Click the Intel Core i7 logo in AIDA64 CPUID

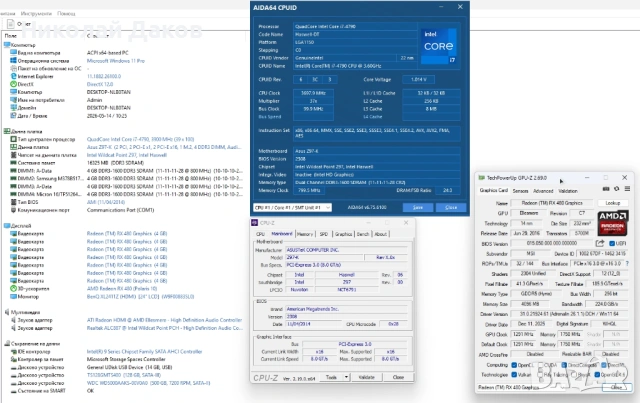pos(439,46)
